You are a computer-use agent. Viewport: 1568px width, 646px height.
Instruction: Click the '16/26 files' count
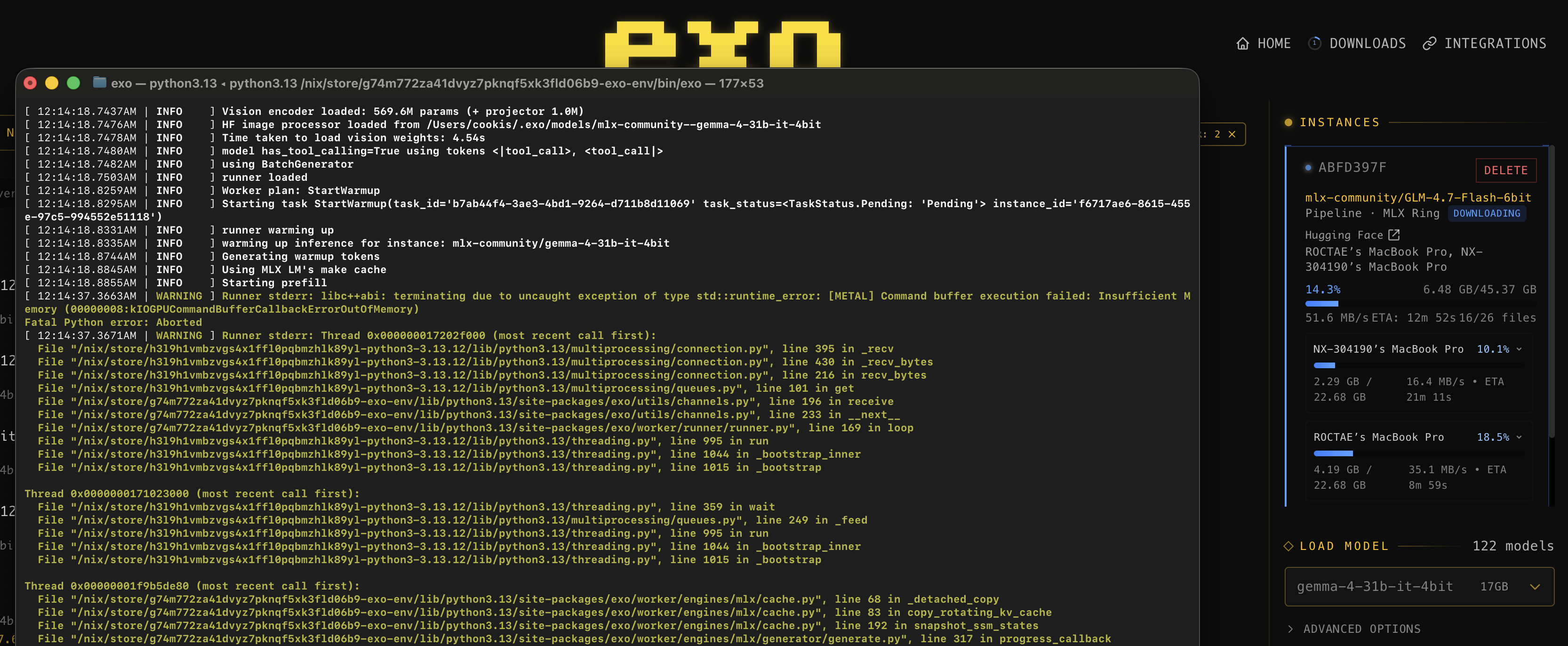1497,318
